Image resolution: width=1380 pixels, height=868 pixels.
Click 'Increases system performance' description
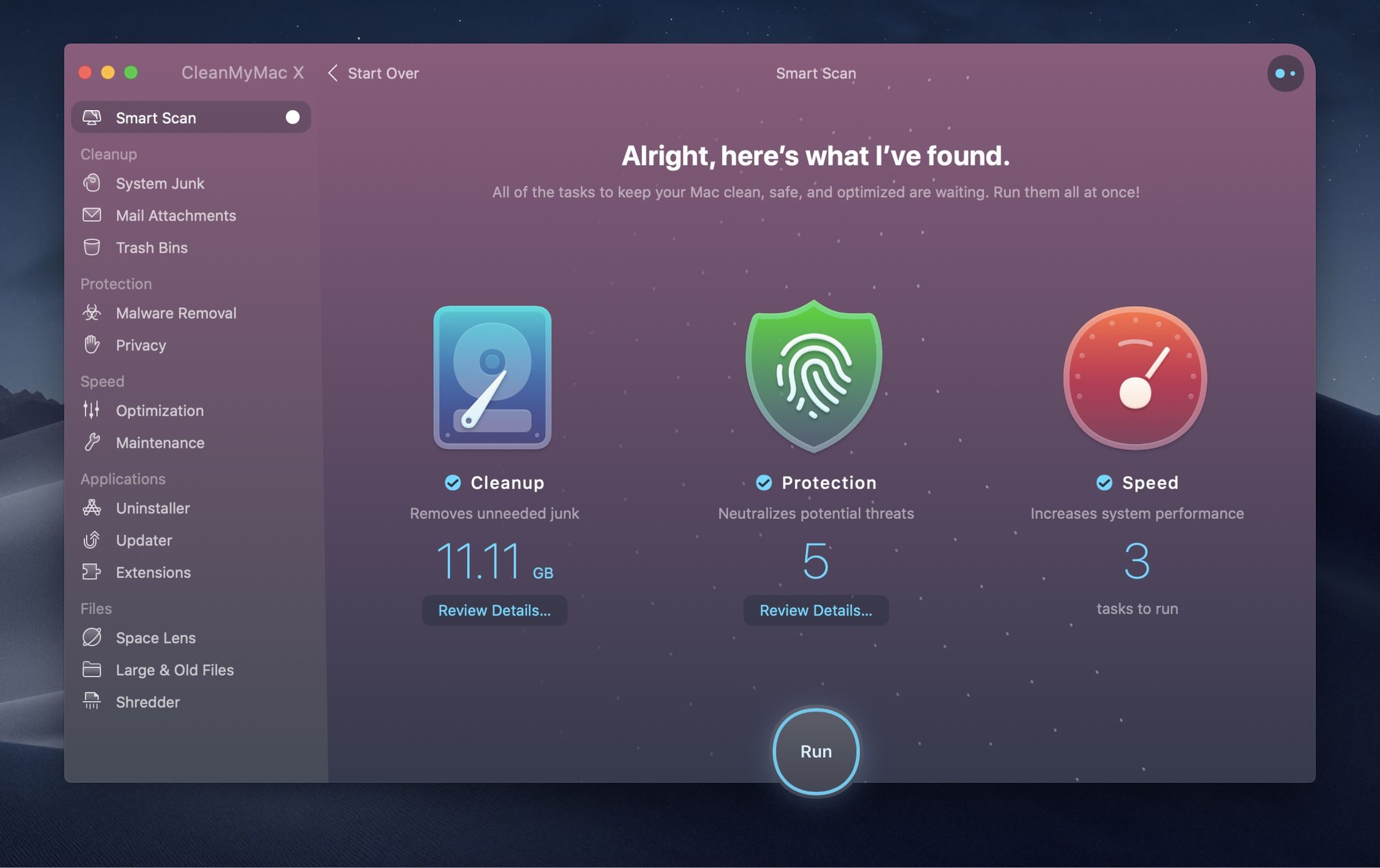click(1137, 513)
